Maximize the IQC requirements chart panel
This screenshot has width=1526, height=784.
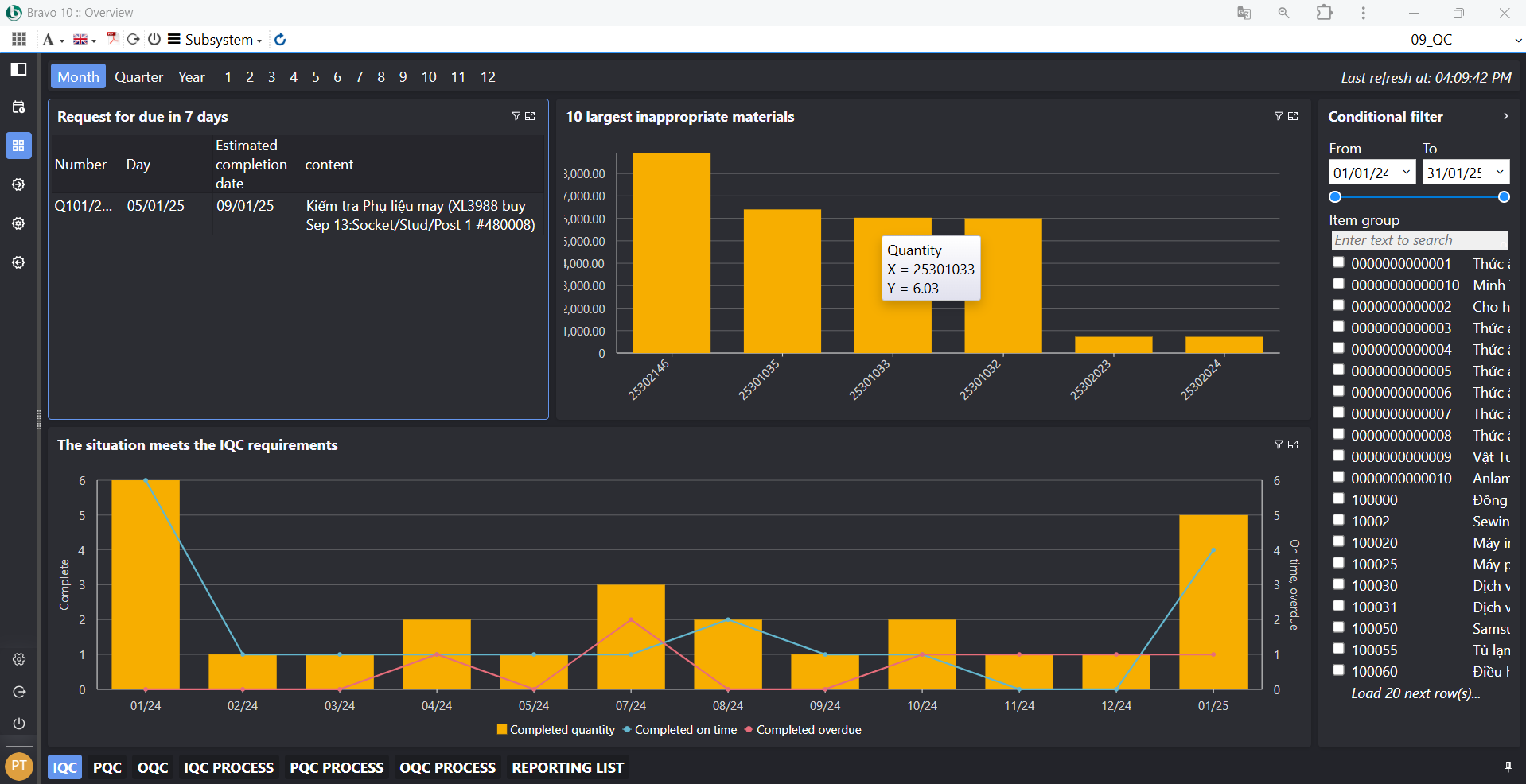click(x=1293, y=444)
